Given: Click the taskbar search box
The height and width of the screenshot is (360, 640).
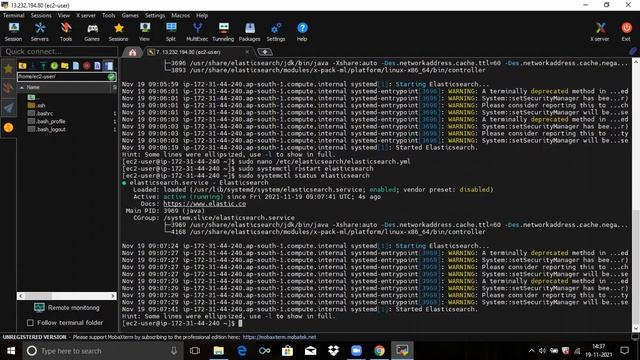Looking at the screenshot, I should tap(102, 351).
